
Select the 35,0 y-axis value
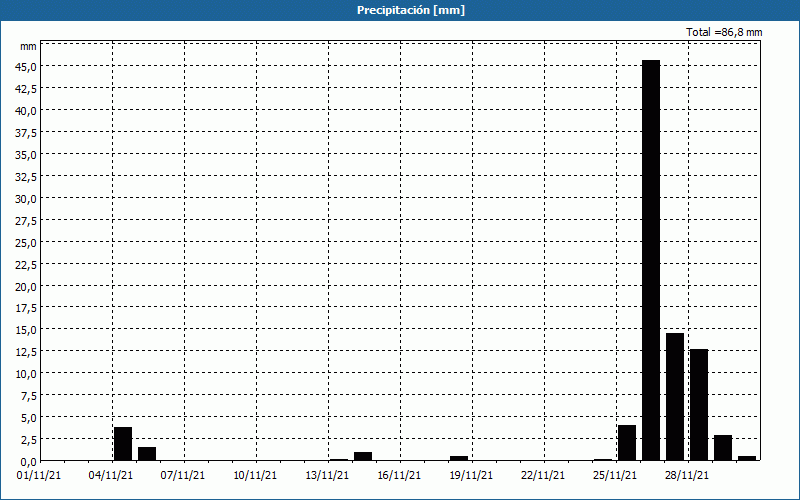26,155
